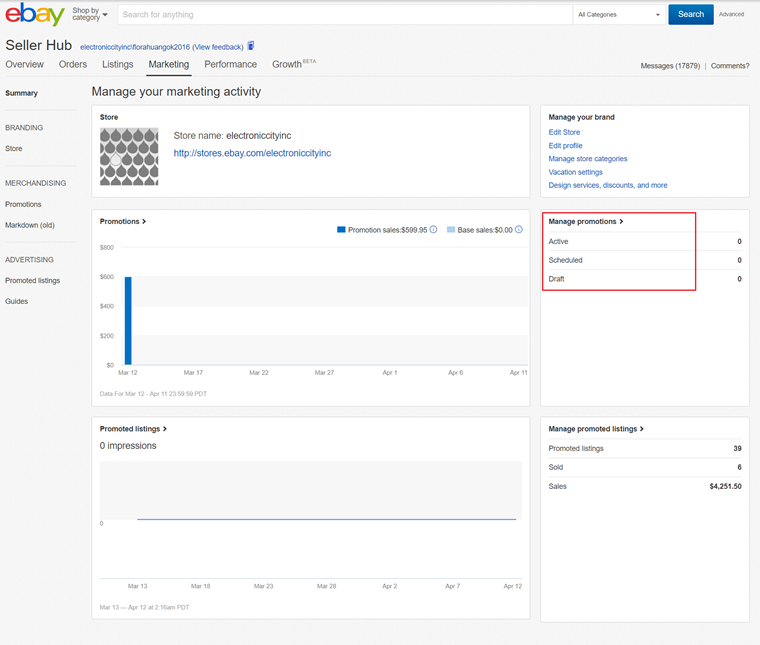The image size is (760, 645).
Task: Open the stores.ebay.com/electroniccityinc link
Action: [x=252, y=154]
